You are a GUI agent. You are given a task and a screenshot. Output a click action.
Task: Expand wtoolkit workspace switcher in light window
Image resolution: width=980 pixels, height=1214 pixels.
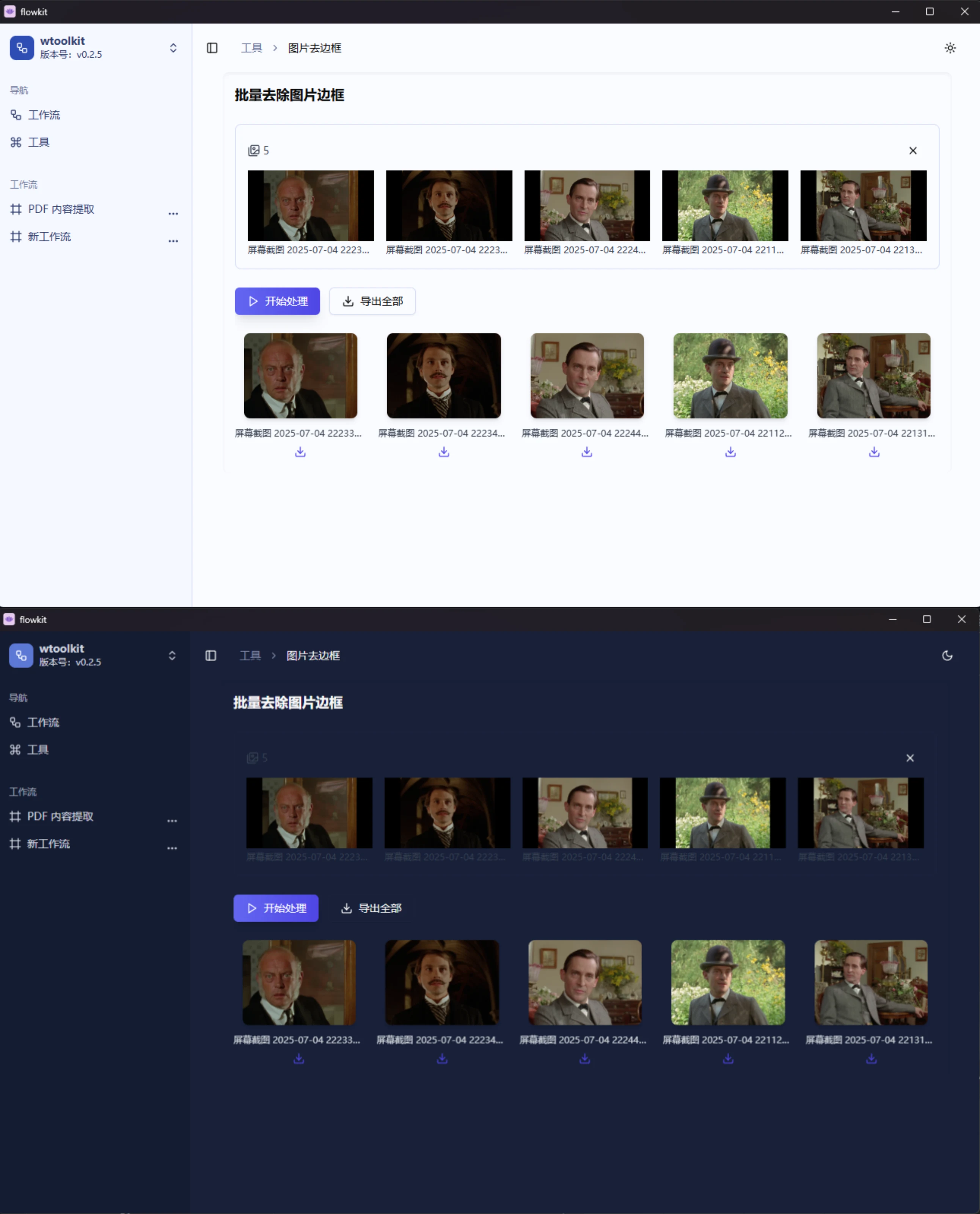[x=173, y=48]
